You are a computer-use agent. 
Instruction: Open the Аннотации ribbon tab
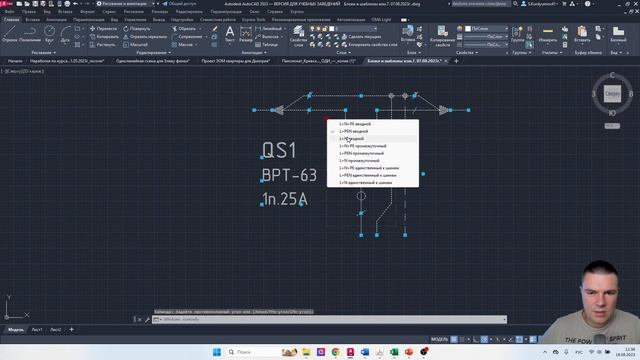56,19
